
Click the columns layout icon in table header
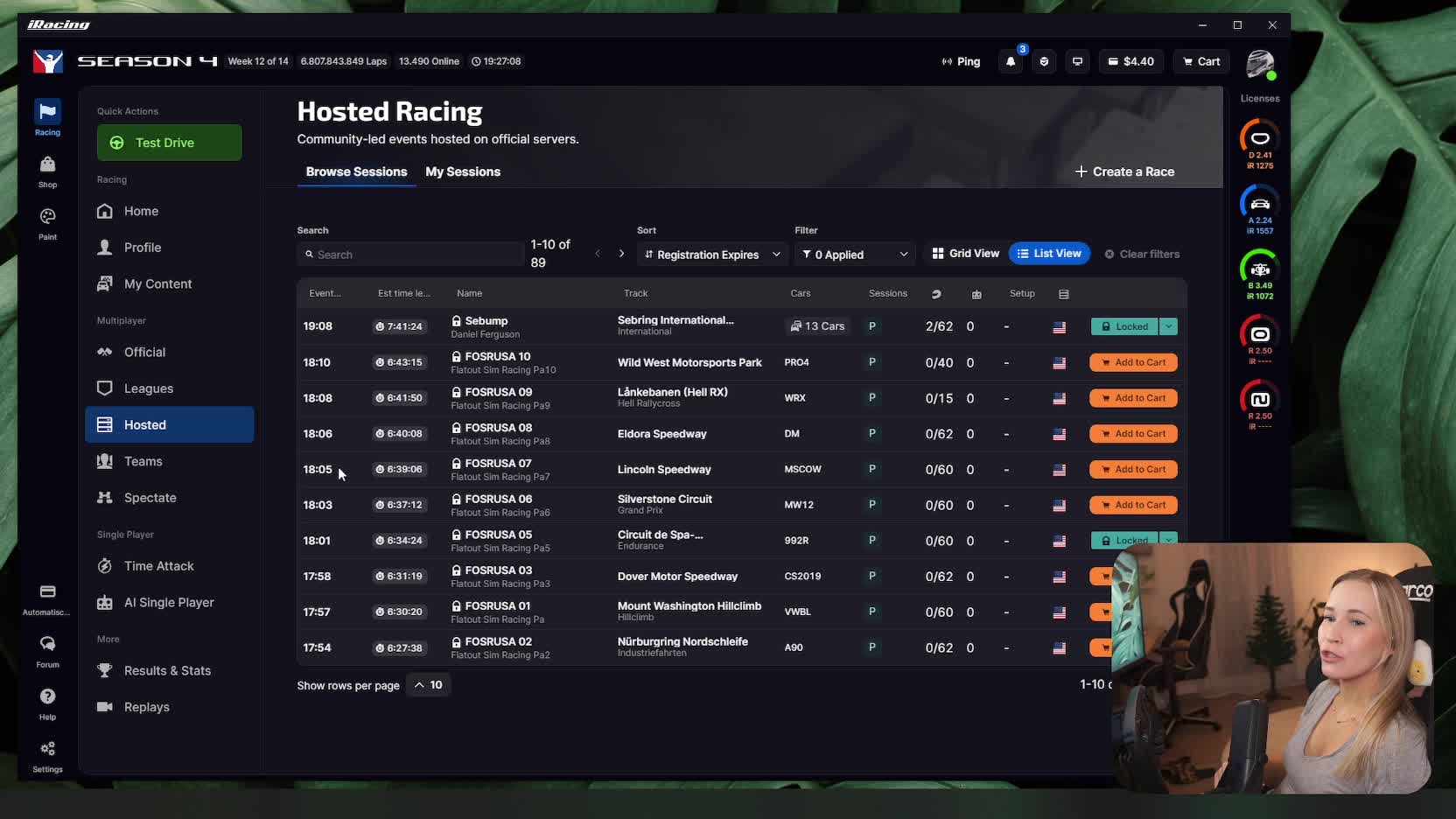1063,294
